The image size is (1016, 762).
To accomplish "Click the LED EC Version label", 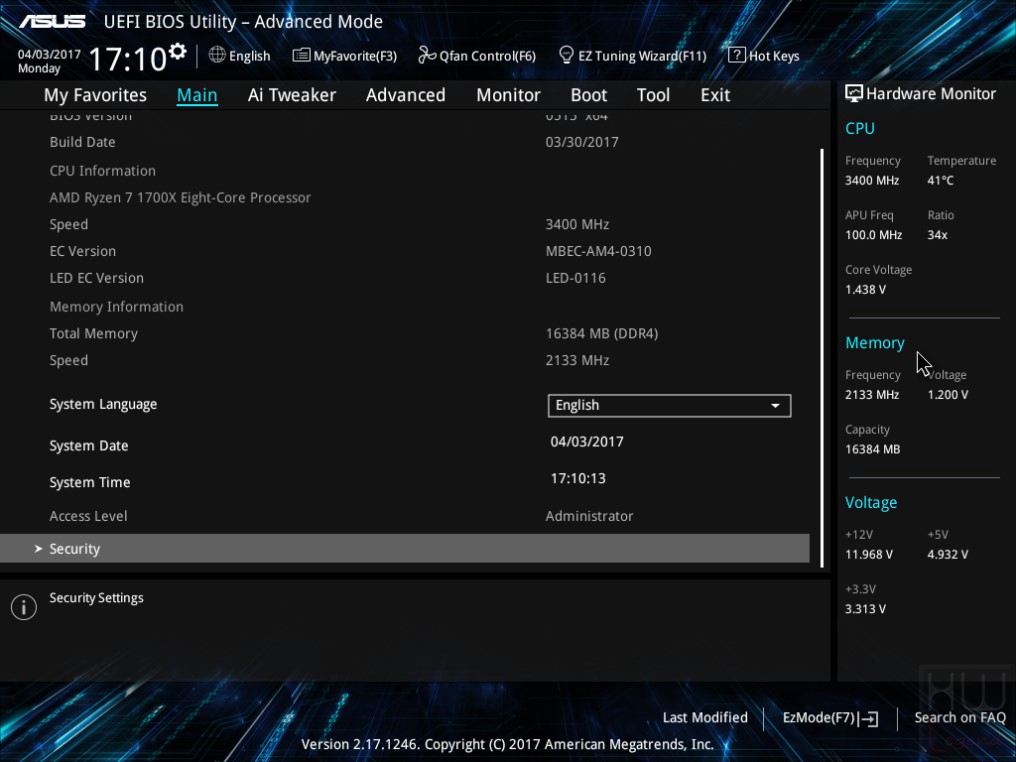I will point(97,278).
